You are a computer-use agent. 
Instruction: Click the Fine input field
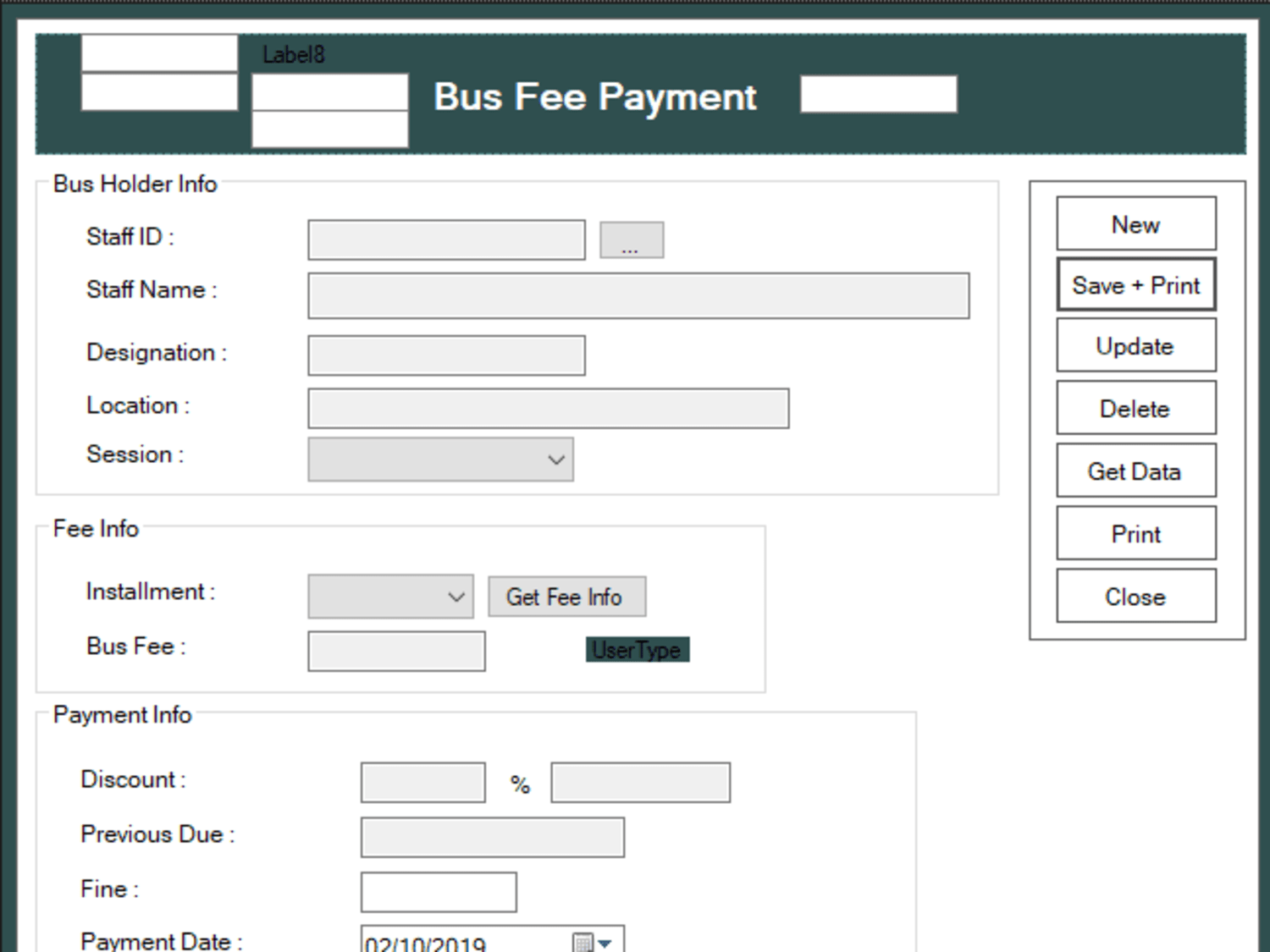(439, 893)
